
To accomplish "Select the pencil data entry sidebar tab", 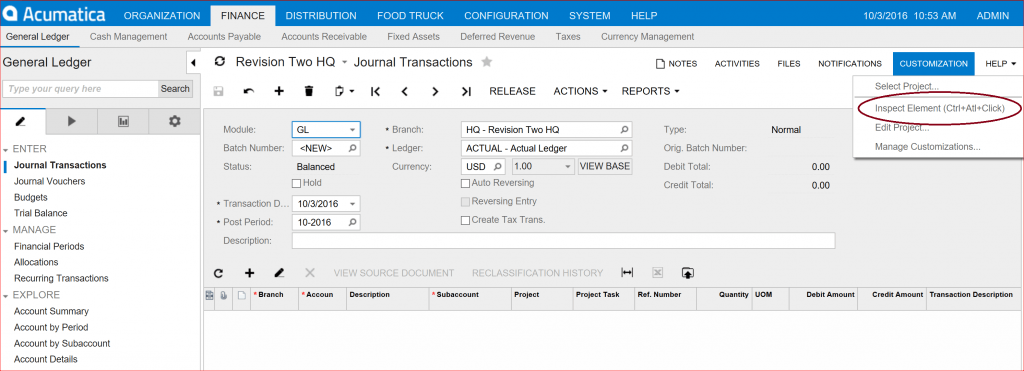I will coord(21,121).
